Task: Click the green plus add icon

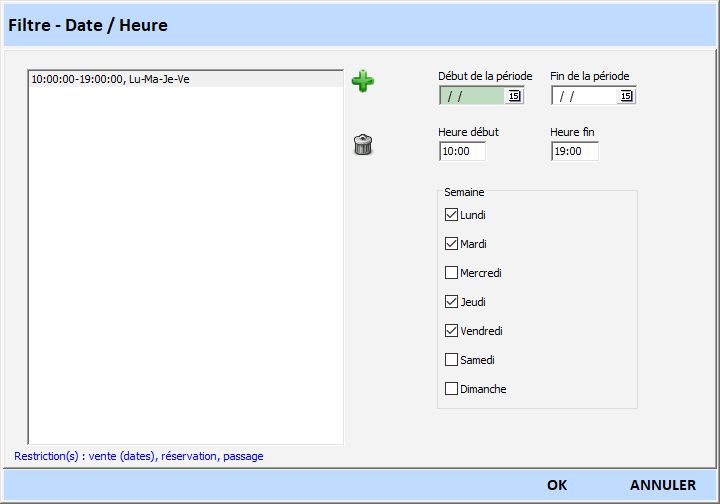Action: pos(363,82)
